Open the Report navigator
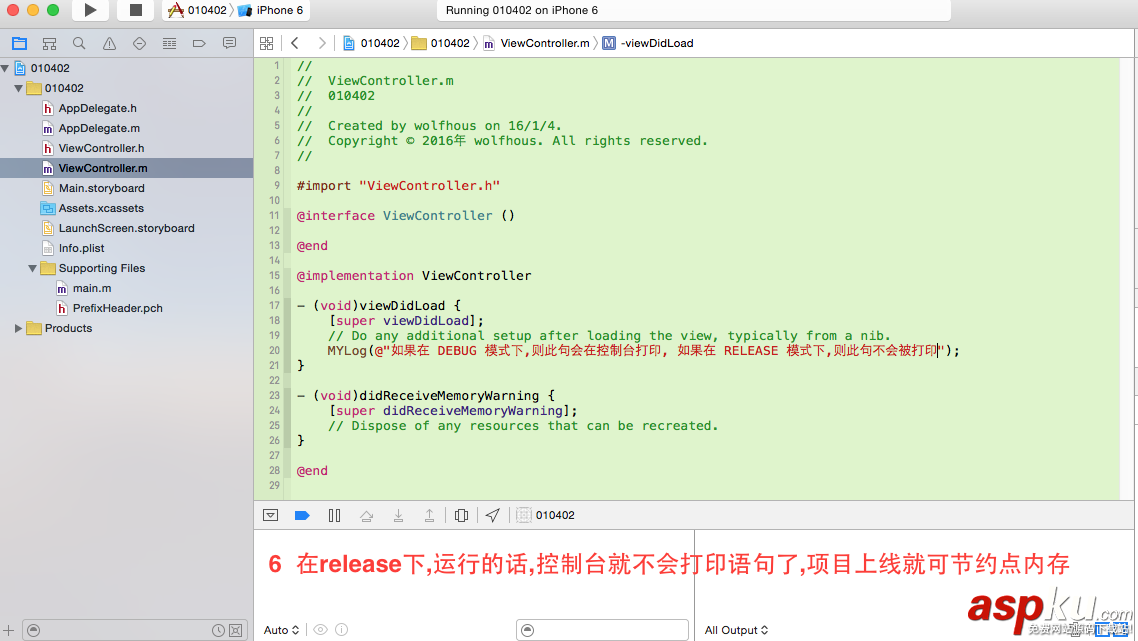 pos(229,43)
